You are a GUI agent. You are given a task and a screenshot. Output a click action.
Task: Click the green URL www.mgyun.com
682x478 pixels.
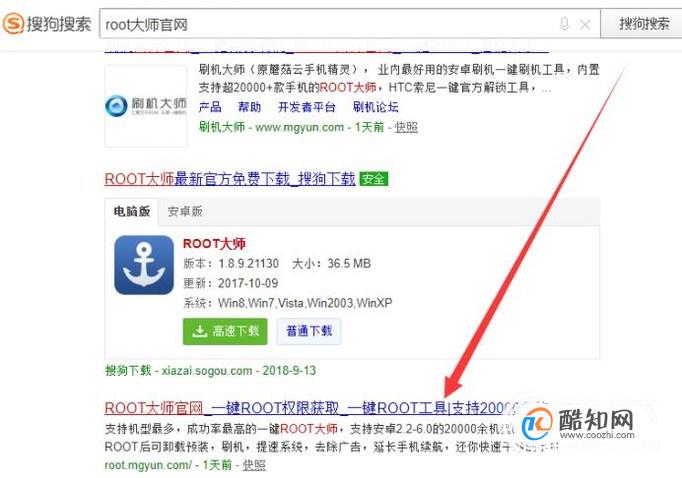(299, 127)
